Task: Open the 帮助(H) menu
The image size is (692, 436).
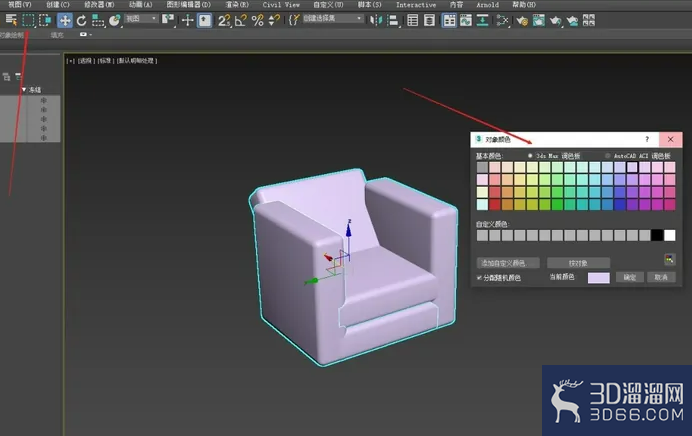Action: pyautogui.click(x=524, y=4)
